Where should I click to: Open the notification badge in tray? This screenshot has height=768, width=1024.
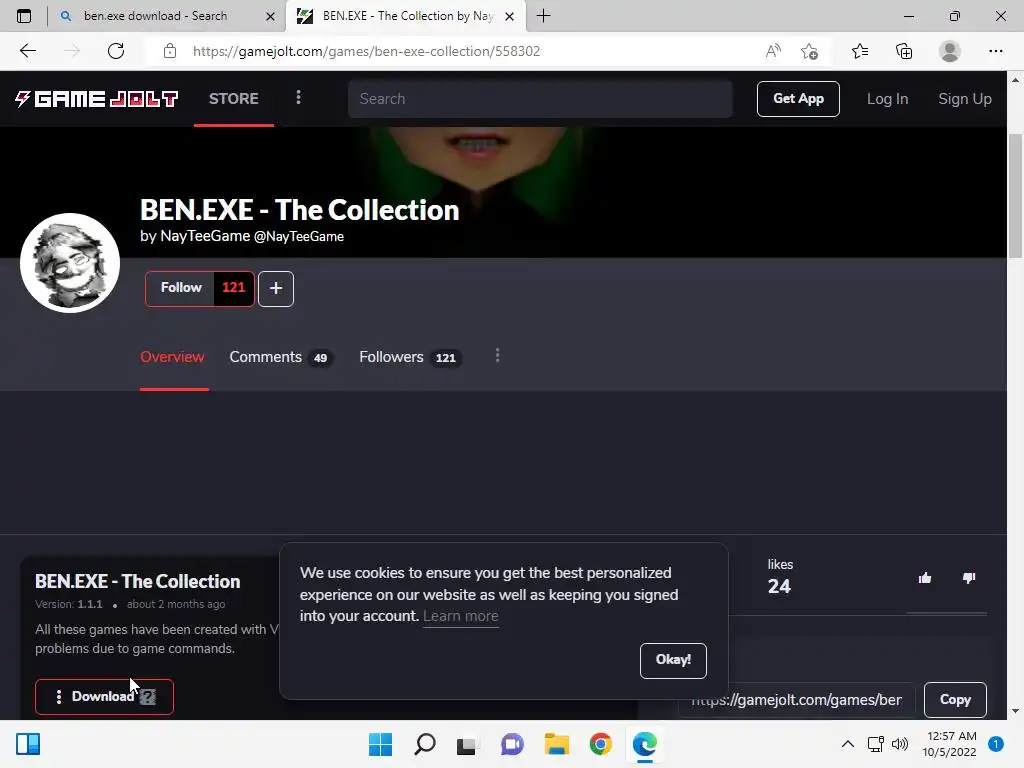tap(996, 744)
